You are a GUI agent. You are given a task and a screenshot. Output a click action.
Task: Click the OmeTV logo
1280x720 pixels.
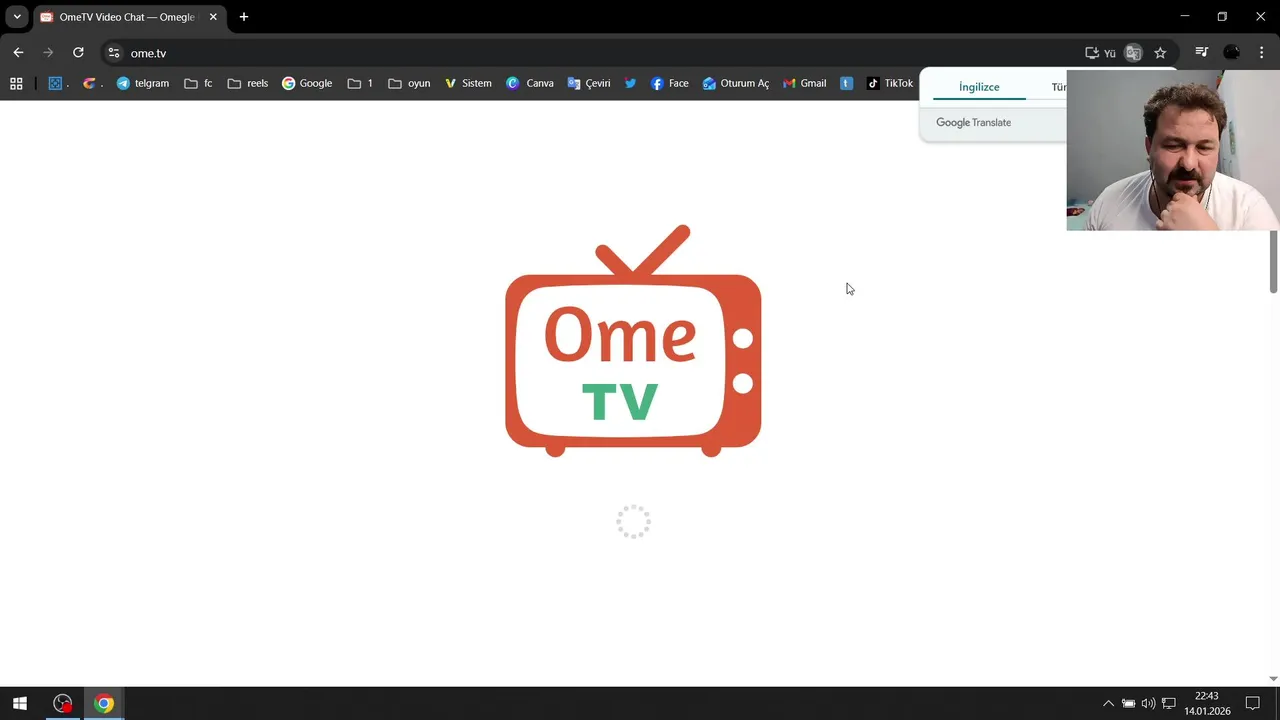[633, 341]
